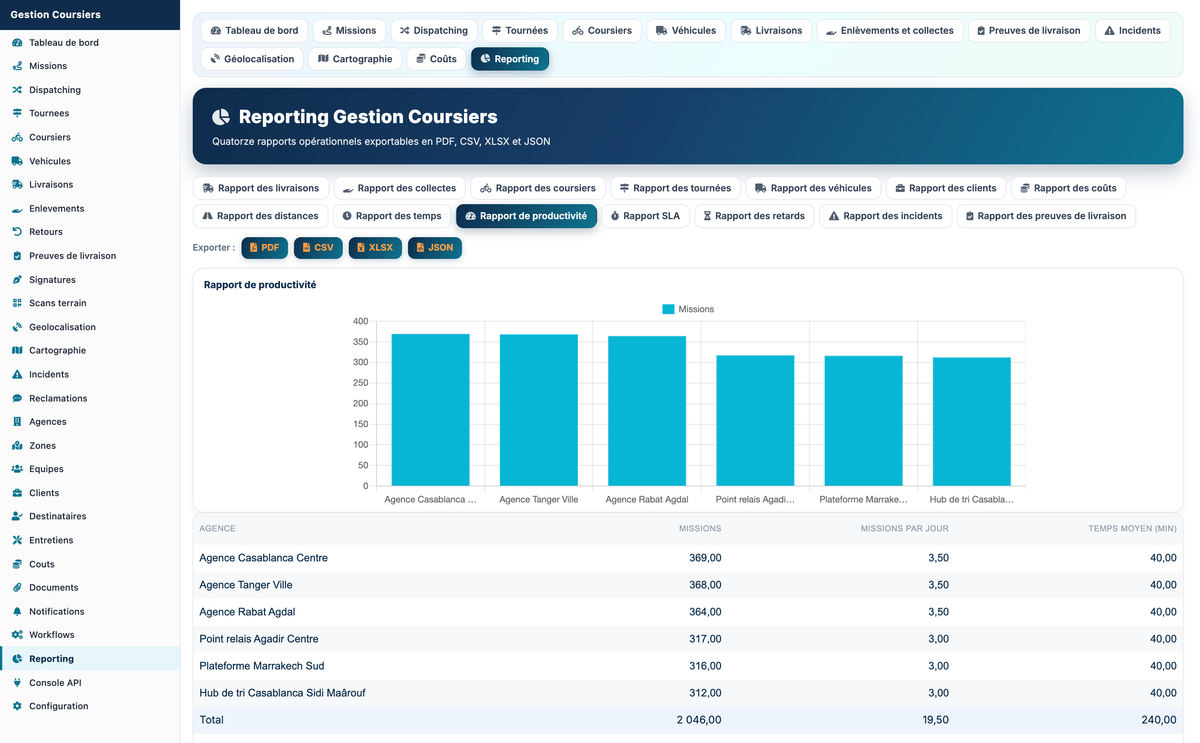Click the Enlevements icon in the sidebar

(17, 209)
